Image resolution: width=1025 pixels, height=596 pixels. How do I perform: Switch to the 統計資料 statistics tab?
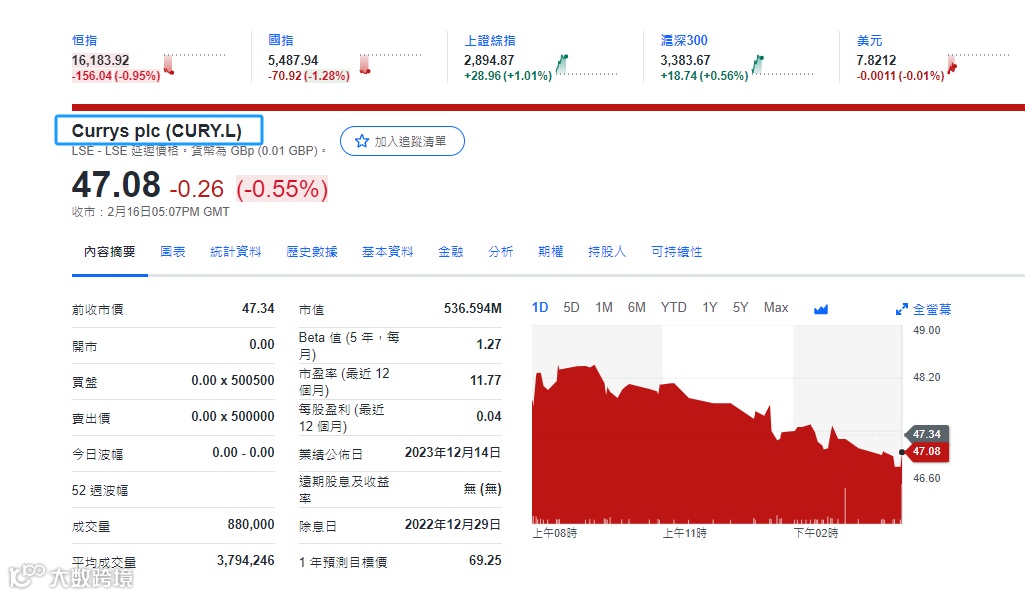coord(235,252)
